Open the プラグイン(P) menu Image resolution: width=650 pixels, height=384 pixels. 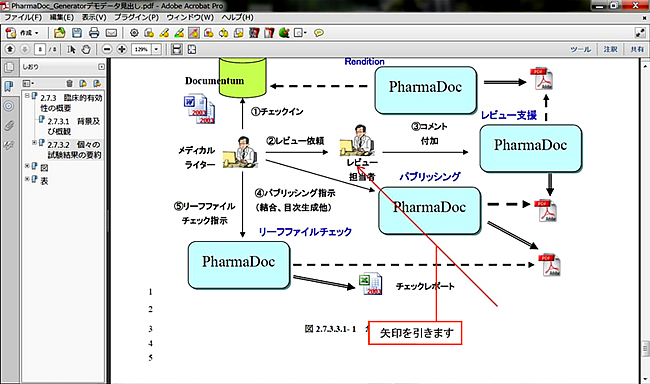coord(136,17)
